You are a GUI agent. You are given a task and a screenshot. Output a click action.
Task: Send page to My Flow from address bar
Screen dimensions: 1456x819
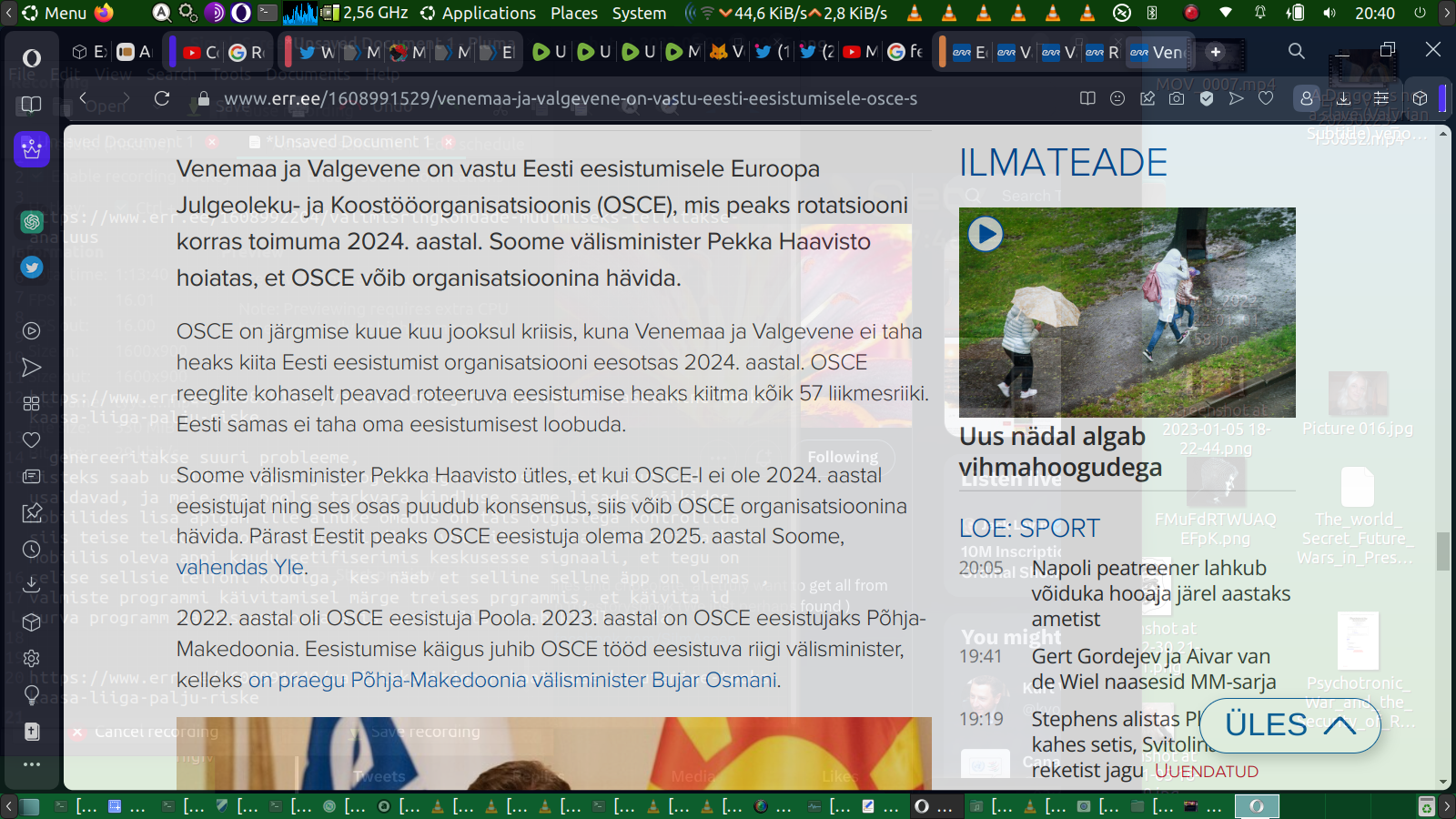pyautogui.click(x=1236, y=98)
